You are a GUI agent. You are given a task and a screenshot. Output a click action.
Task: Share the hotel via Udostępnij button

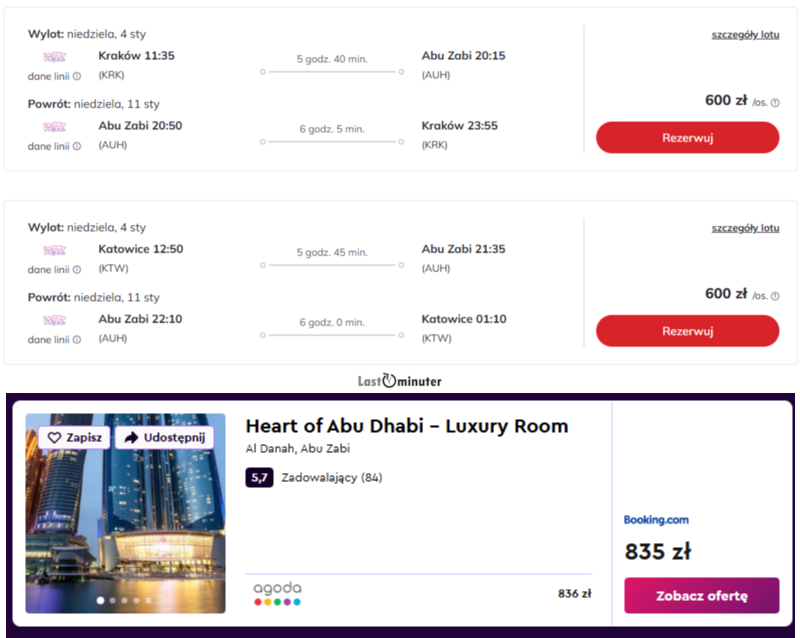click(x=164, y=438)
